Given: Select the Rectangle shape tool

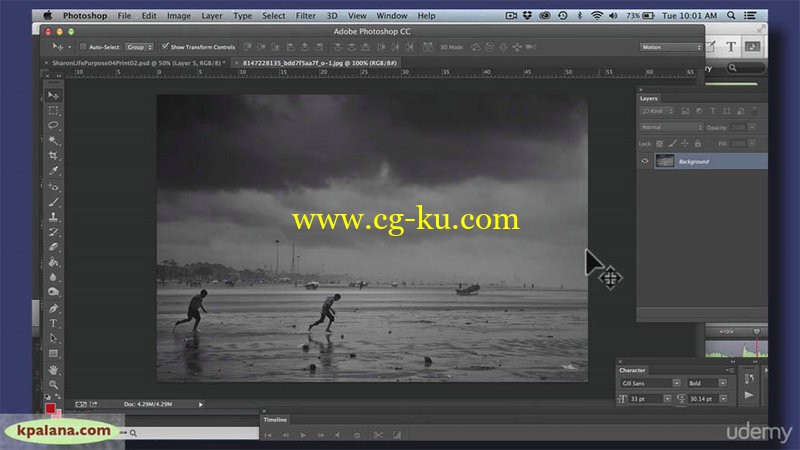Looking at the screenshot, I should [x=53, y=354].
